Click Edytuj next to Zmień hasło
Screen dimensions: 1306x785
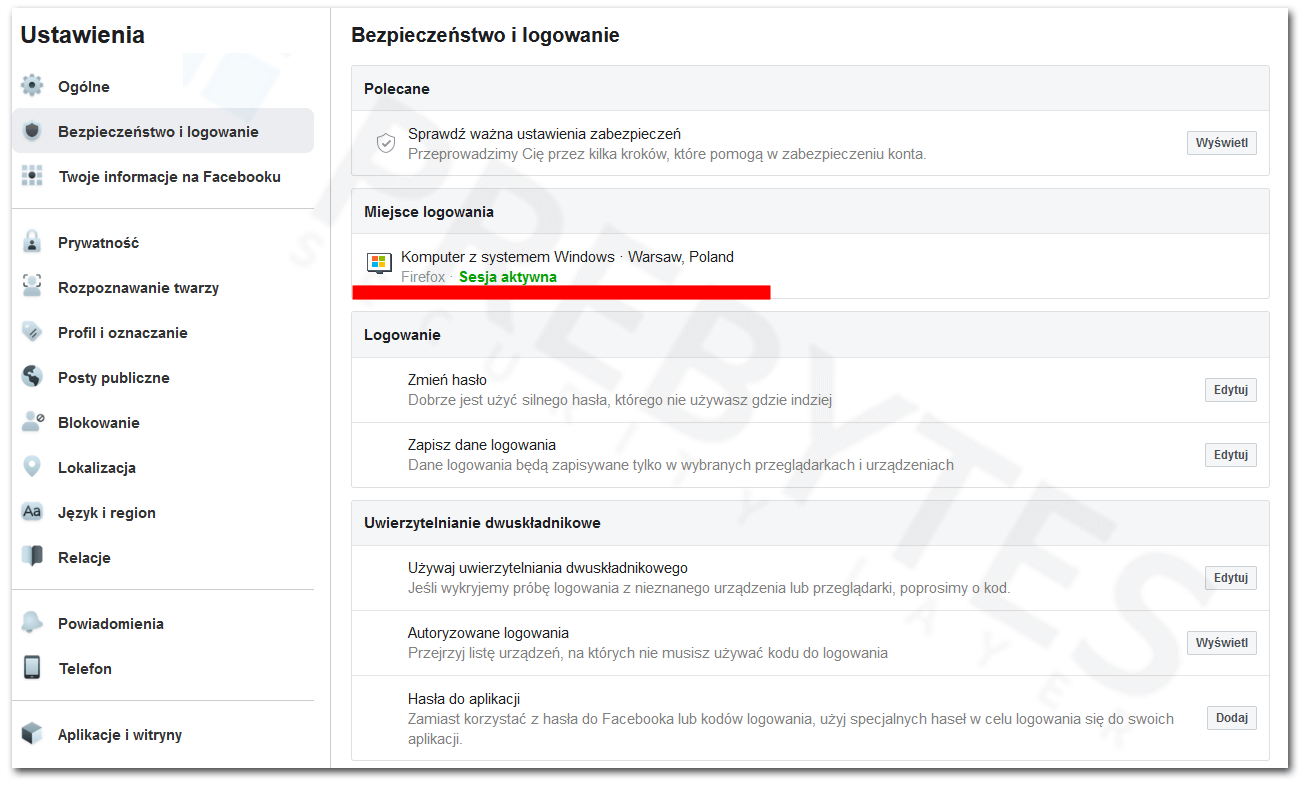coord(1230,389)
